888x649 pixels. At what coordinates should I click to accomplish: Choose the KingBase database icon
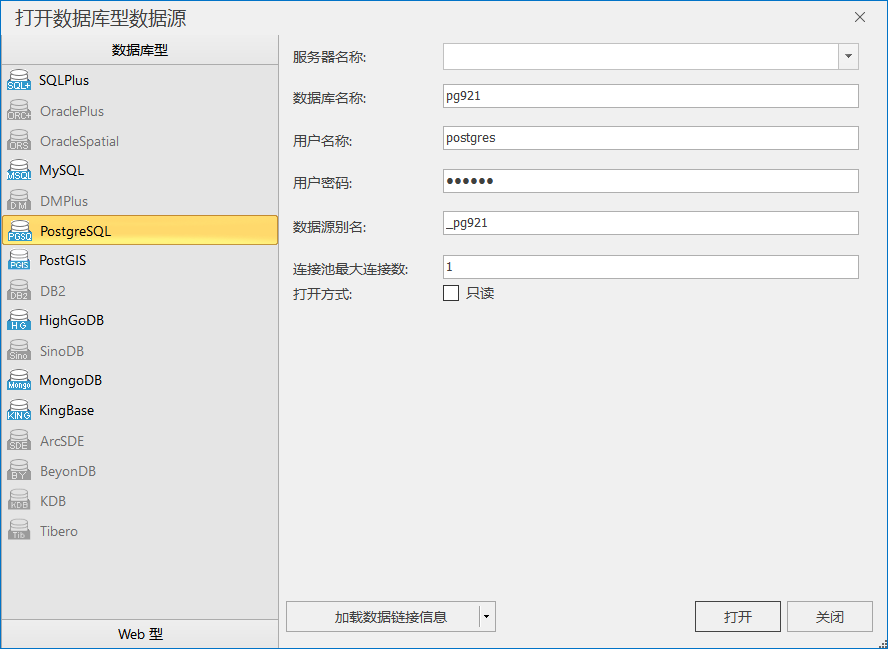tap(19, 411)
